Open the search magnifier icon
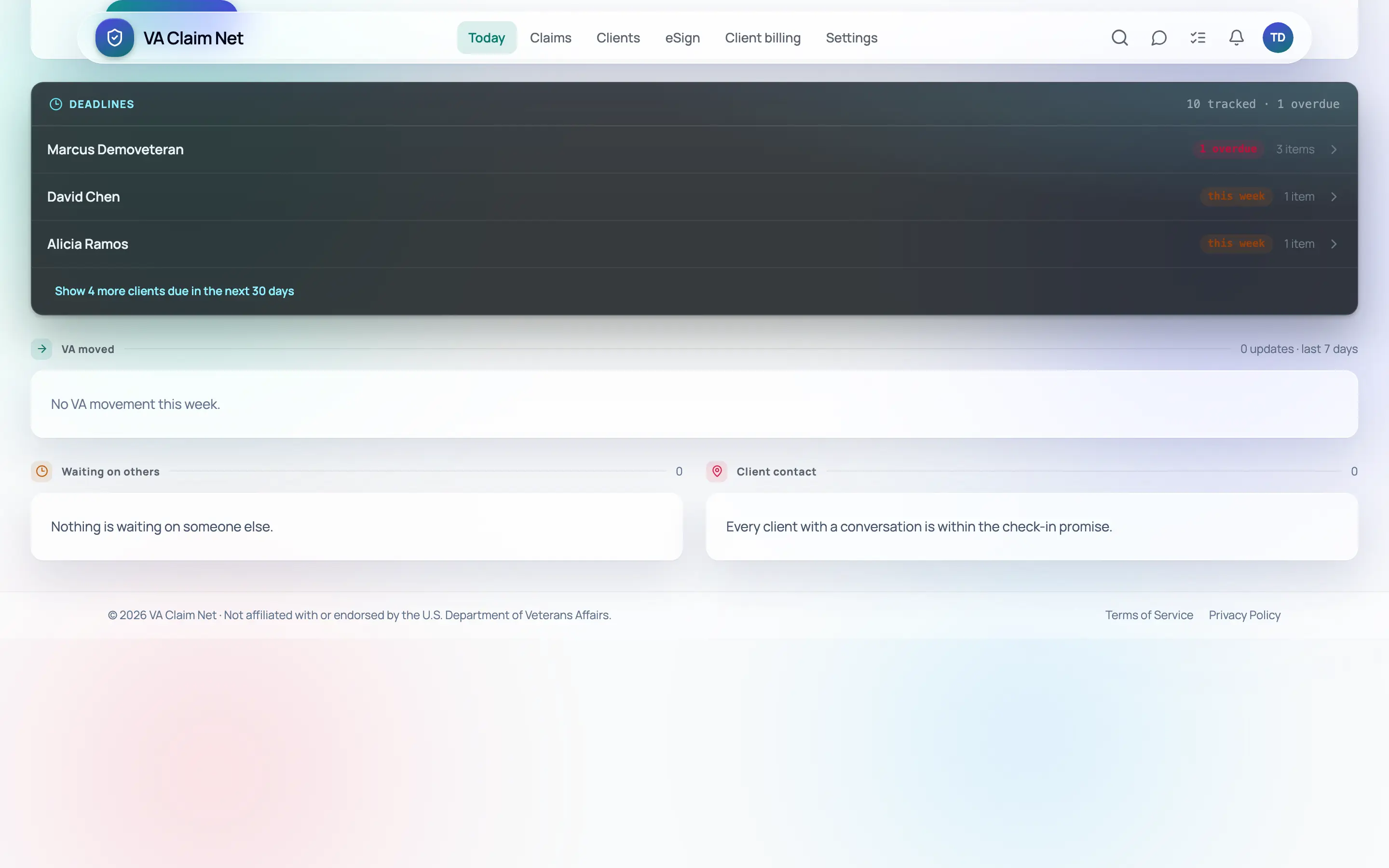 [x=1120, y=38]
